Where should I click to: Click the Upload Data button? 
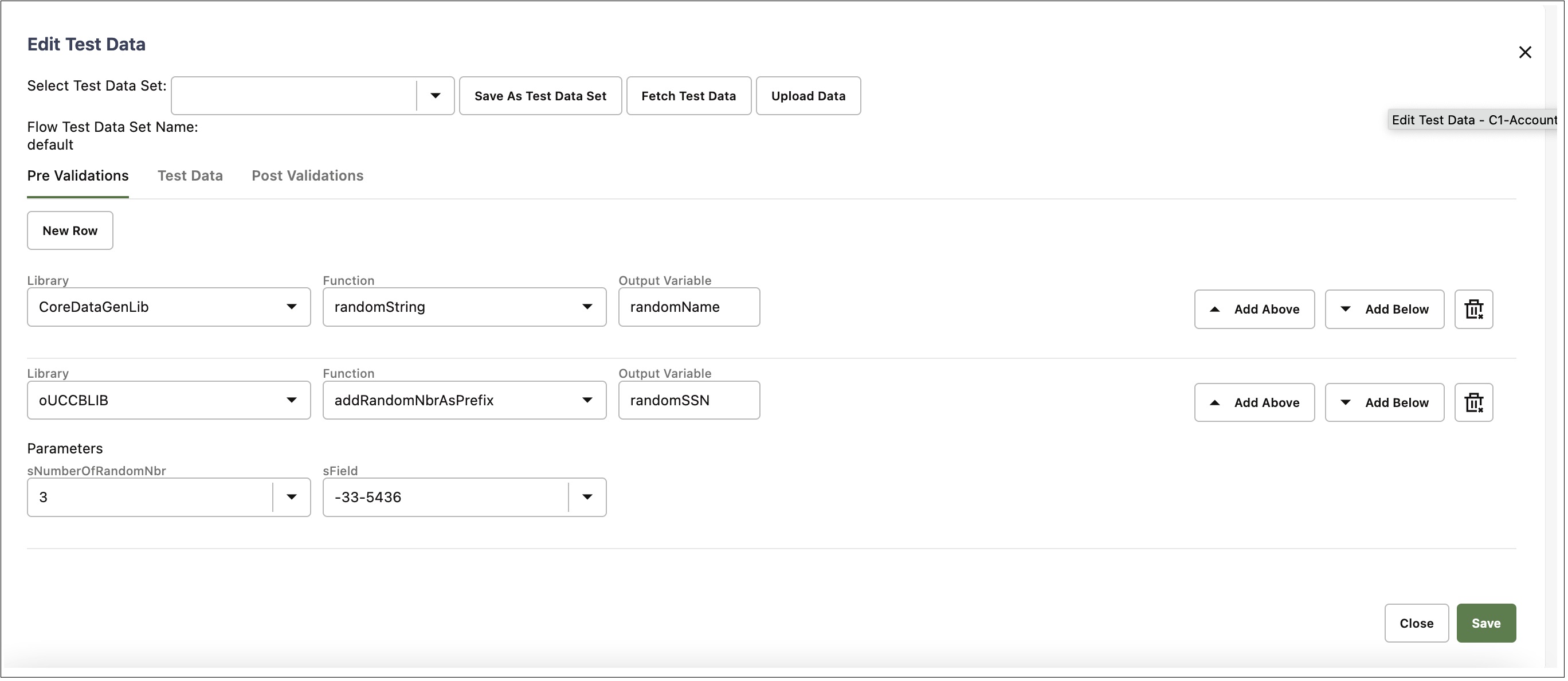807,96
